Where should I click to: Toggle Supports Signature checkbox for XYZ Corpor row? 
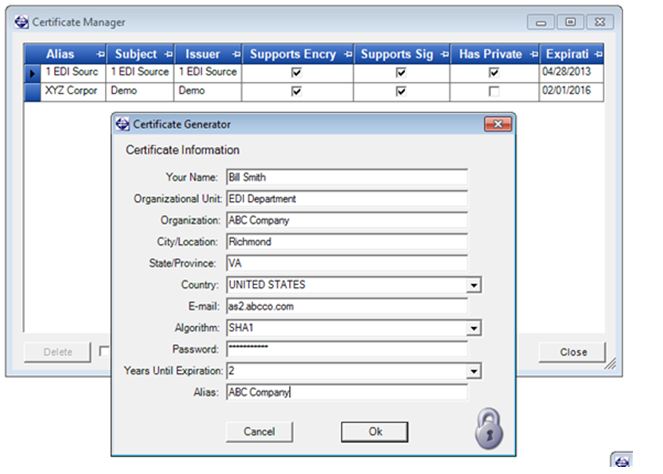coord(400,91)
